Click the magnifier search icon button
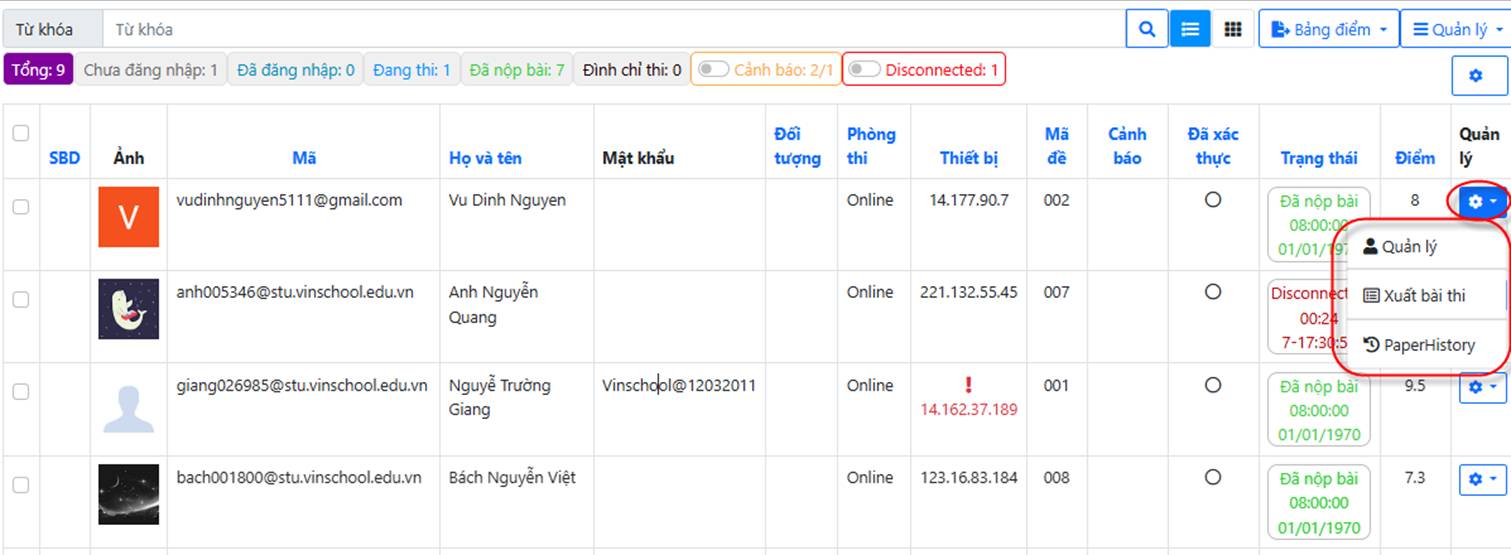The width and height of the screenshot is (1511, 555). [1147, 29]
